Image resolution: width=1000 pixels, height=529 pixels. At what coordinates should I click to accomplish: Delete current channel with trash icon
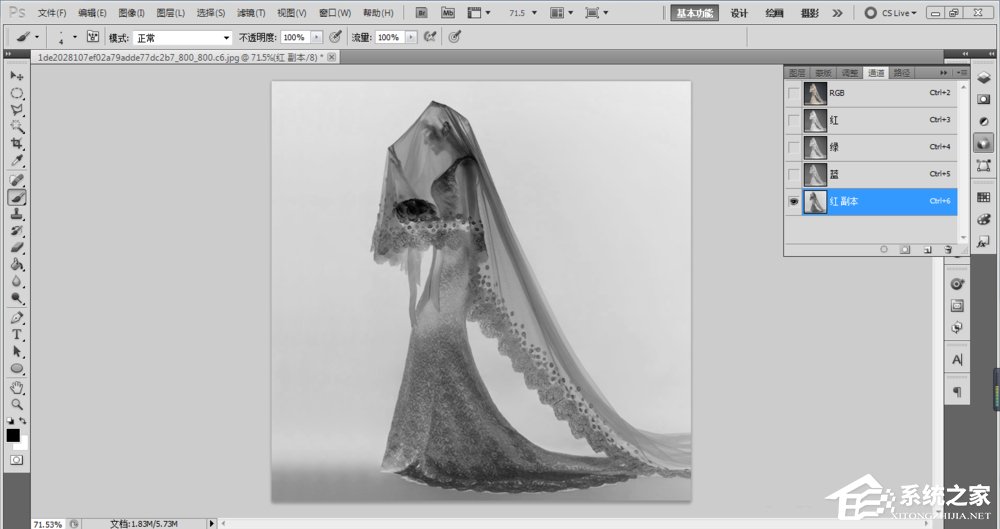coord(946,249)
